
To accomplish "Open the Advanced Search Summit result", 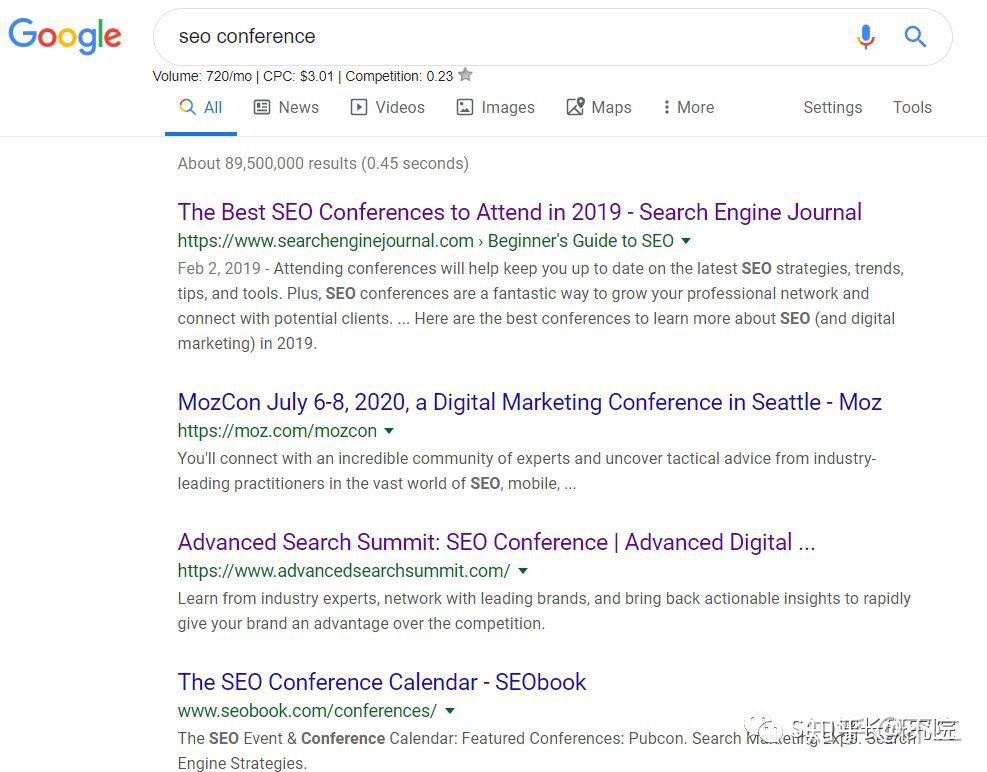I will 496,542.
